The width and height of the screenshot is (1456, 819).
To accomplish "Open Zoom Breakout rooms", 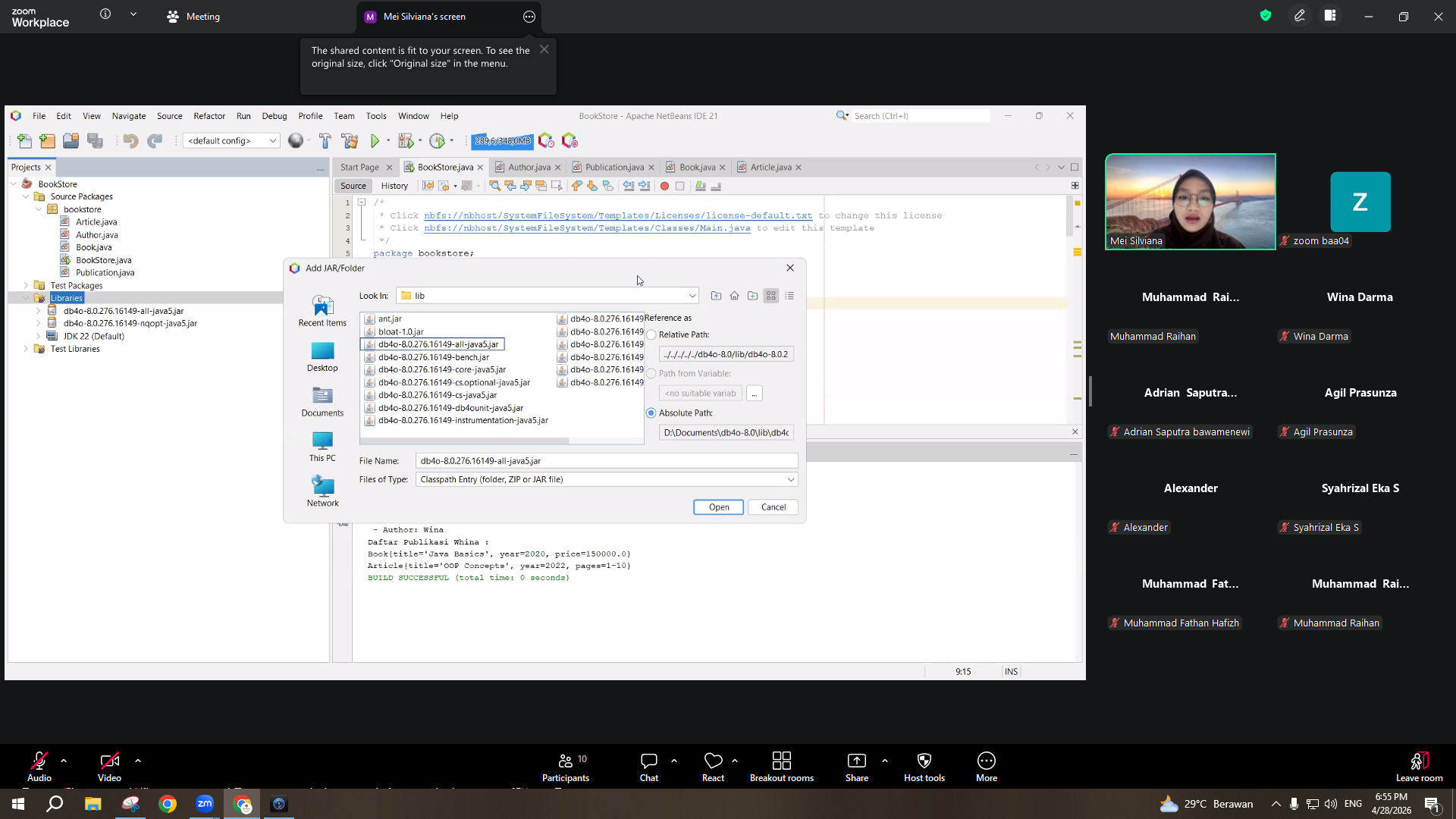I will click(782, 767).
